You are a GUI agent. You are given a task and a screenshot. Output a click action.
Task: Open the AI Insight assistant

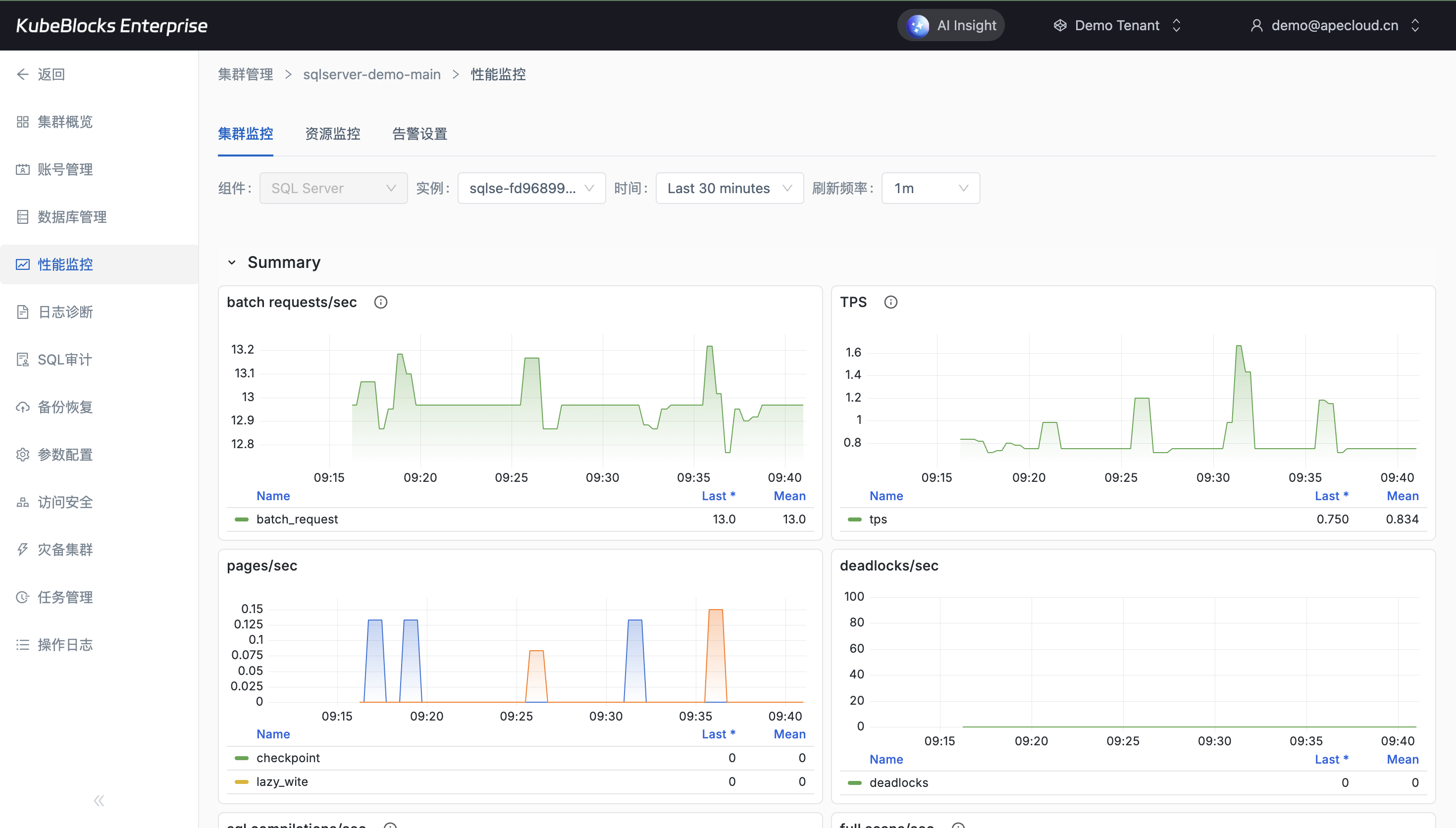click(950, 26)
